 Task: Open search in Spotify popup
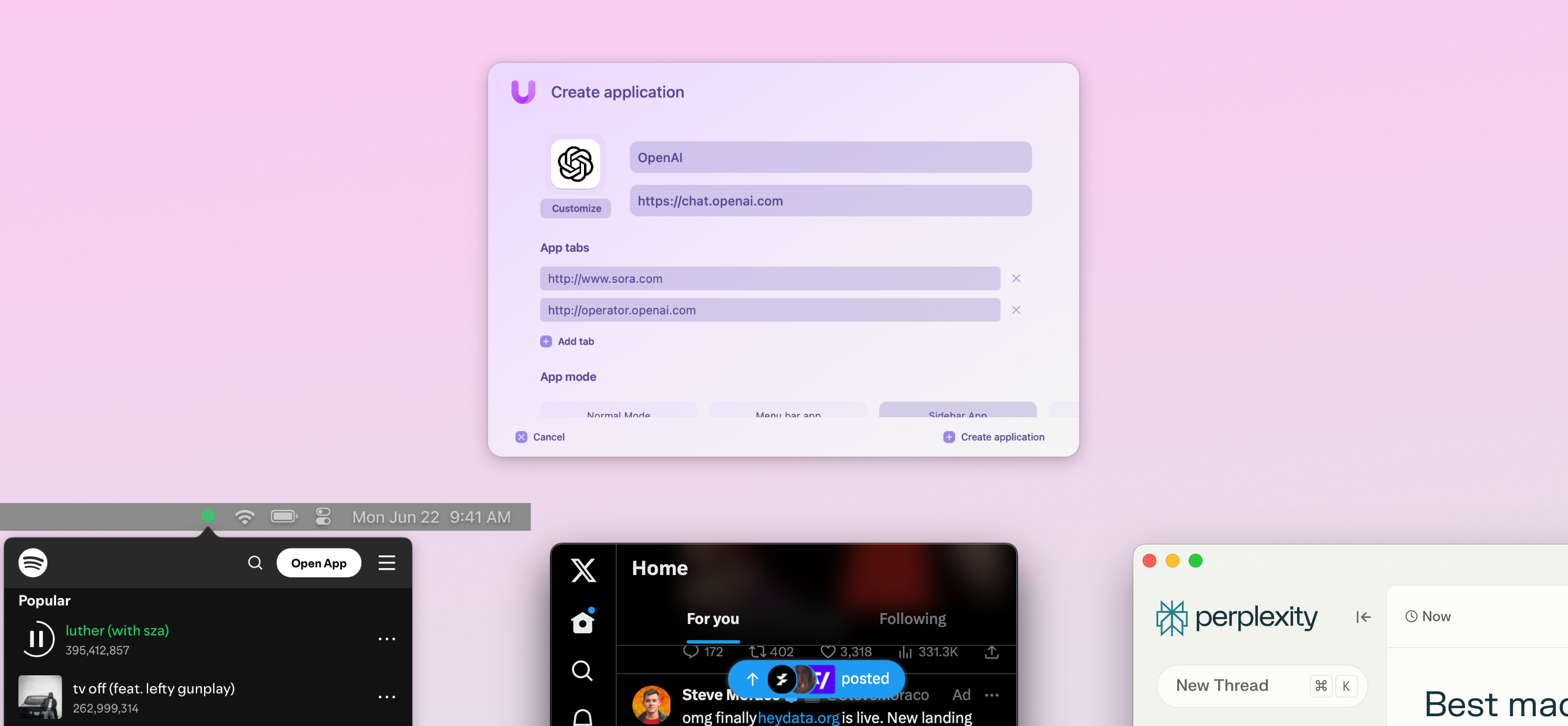point(255,563)
